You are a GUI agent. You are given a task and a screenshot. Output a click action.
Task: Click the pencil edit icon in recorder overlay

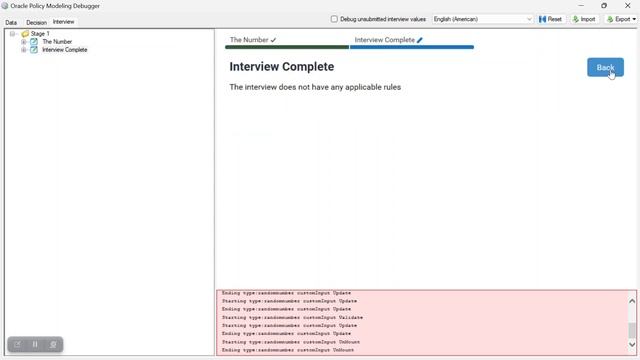pos(17,344)
